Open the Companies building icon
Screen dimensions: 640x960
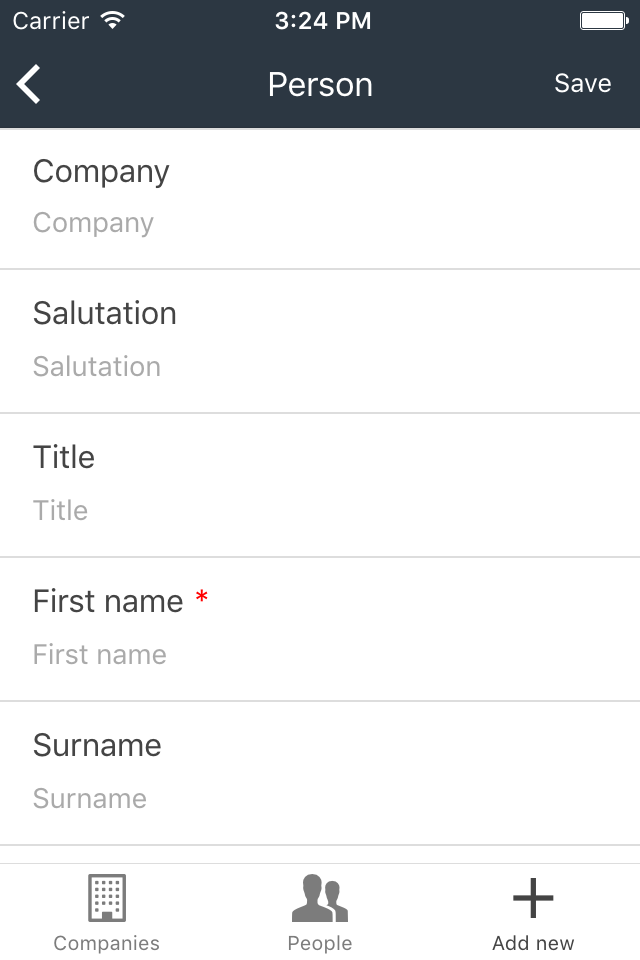tap(107, 898)
